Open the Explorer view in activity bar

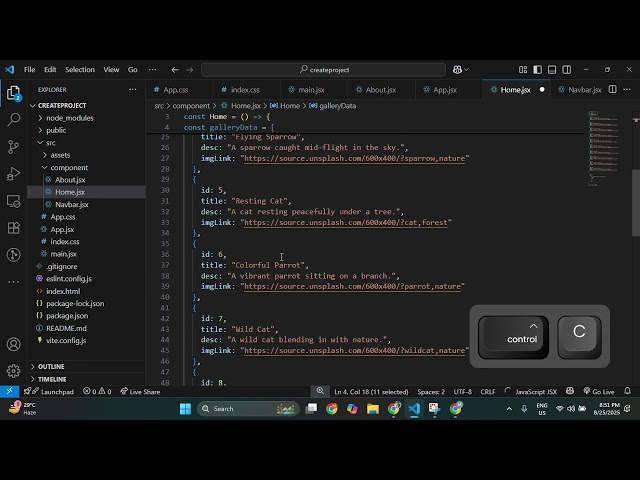pyautogui.click(x=13, y=93)
